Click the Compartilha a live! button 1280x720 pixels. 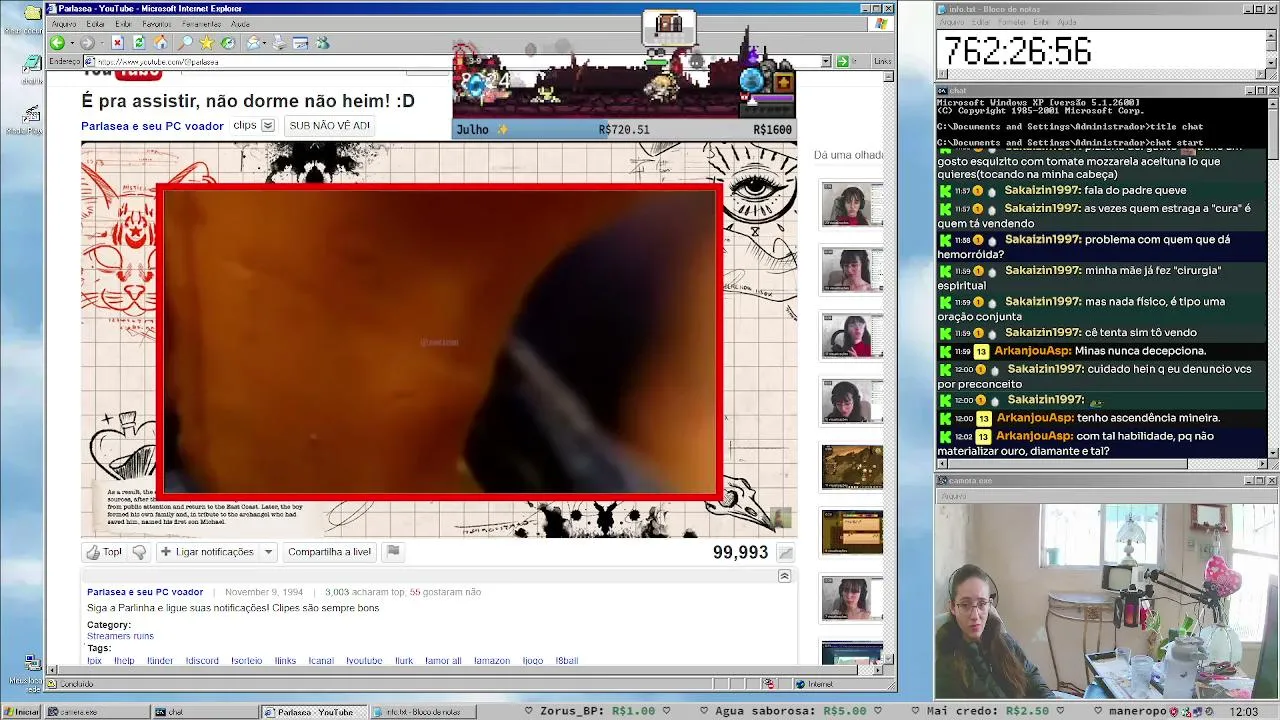tap(330, 552)
